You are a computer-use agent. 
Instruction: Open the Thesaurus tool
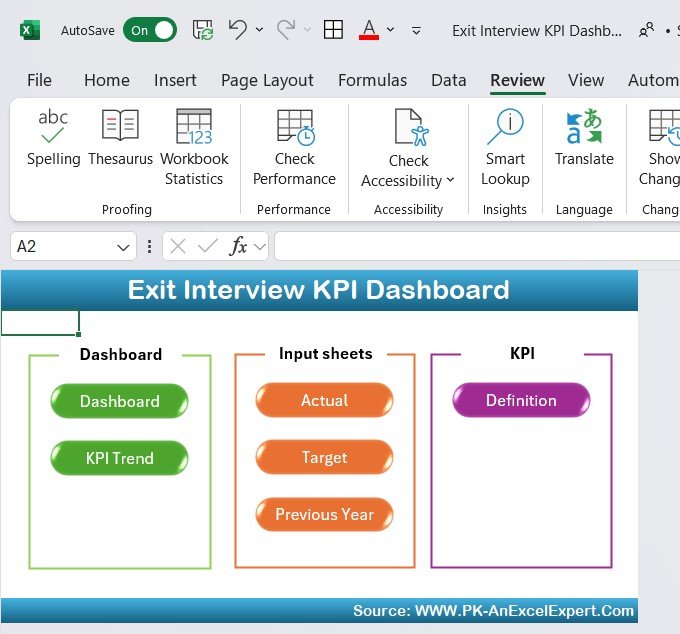(120, 139)
